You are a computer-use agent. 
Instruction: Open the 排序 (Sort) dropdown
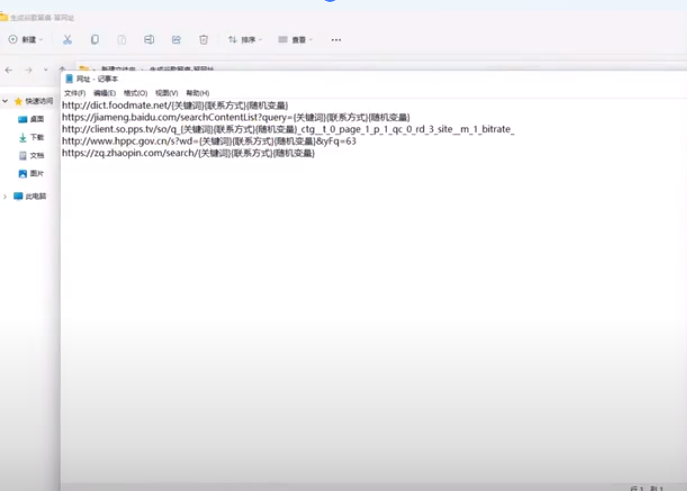245,40
